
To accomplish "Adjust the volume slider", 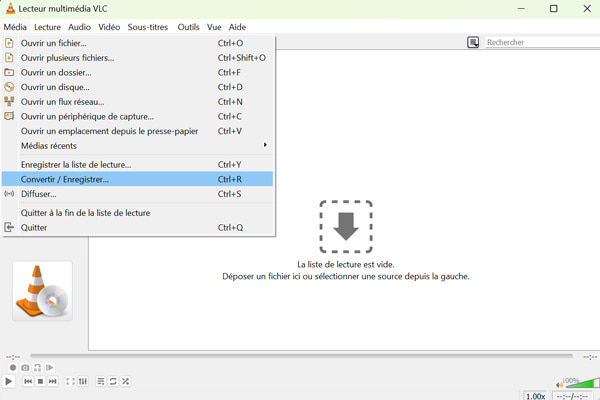I will pos(582,382).
